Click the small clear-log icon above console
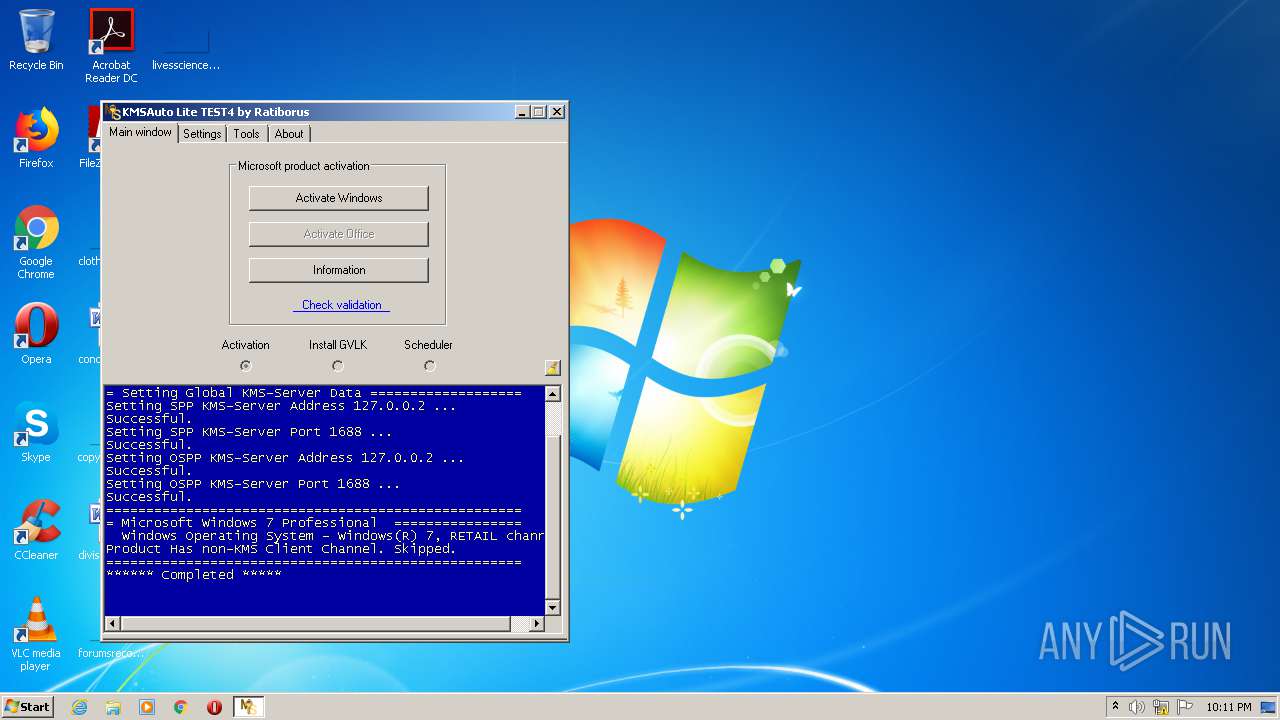The image size is (1280, 720). (x=552, y=367)
